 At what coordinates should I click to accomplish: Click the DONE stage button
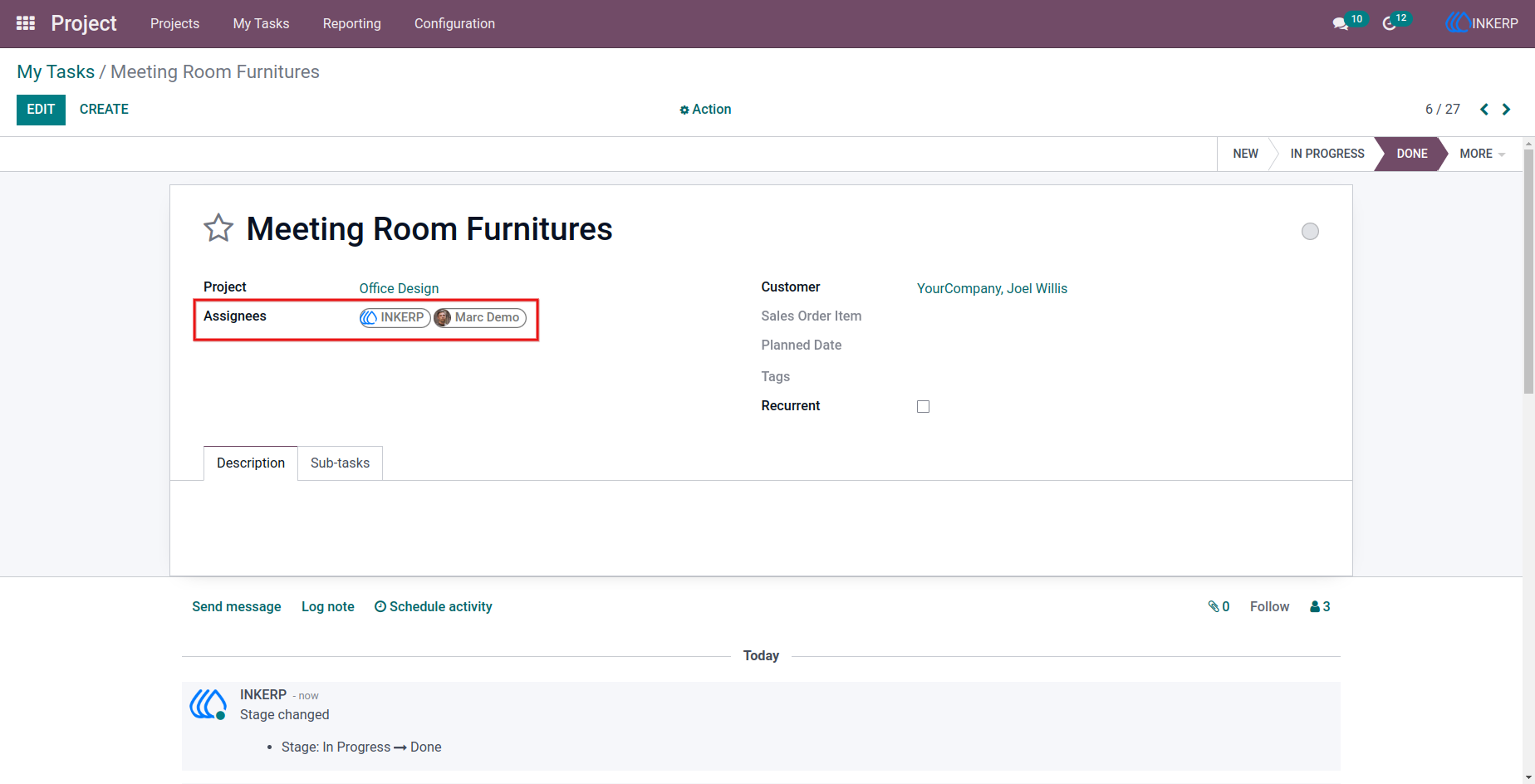point(1411,154)
